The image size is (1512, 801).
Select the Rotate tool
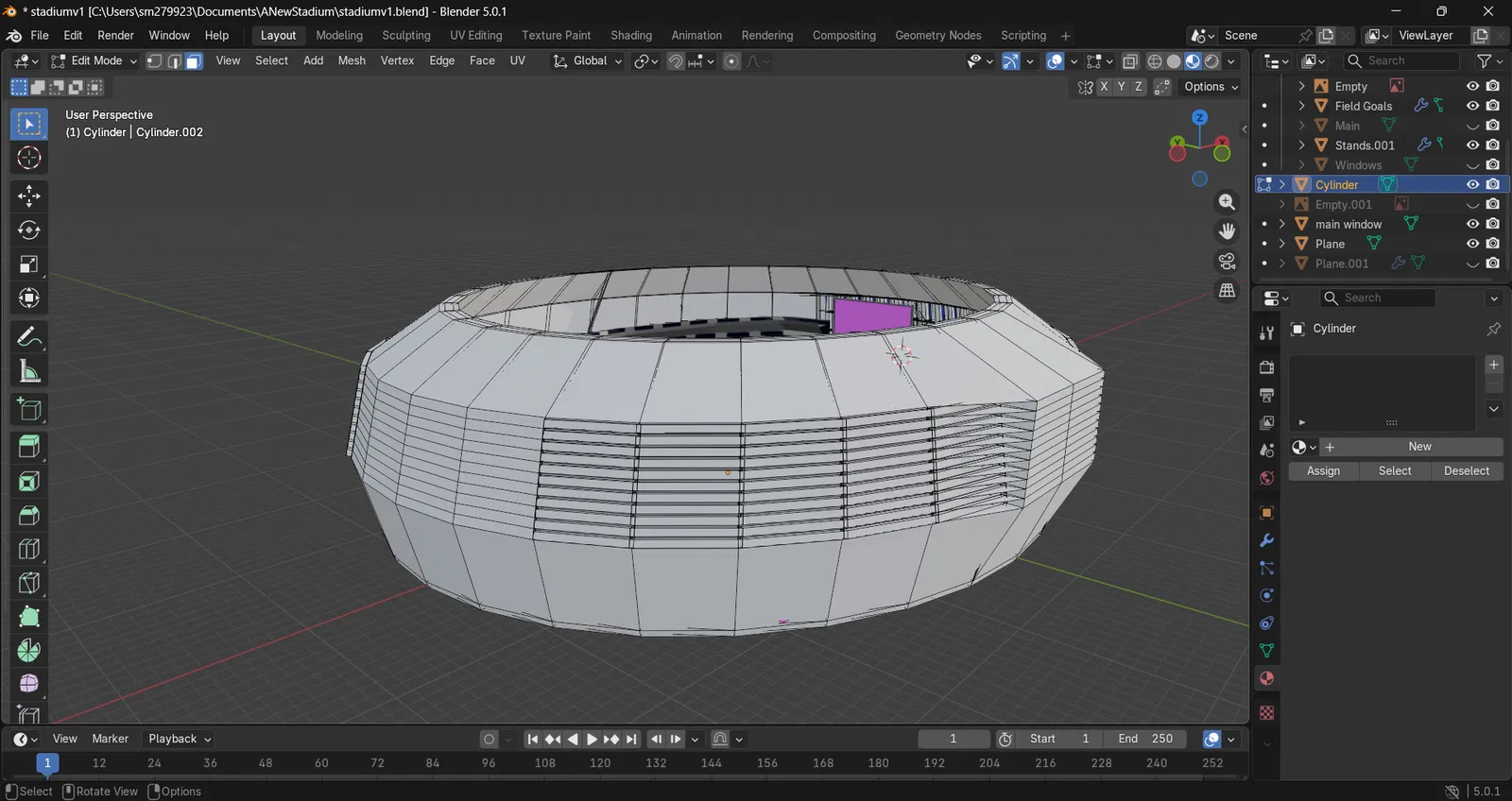click(28, 230)
